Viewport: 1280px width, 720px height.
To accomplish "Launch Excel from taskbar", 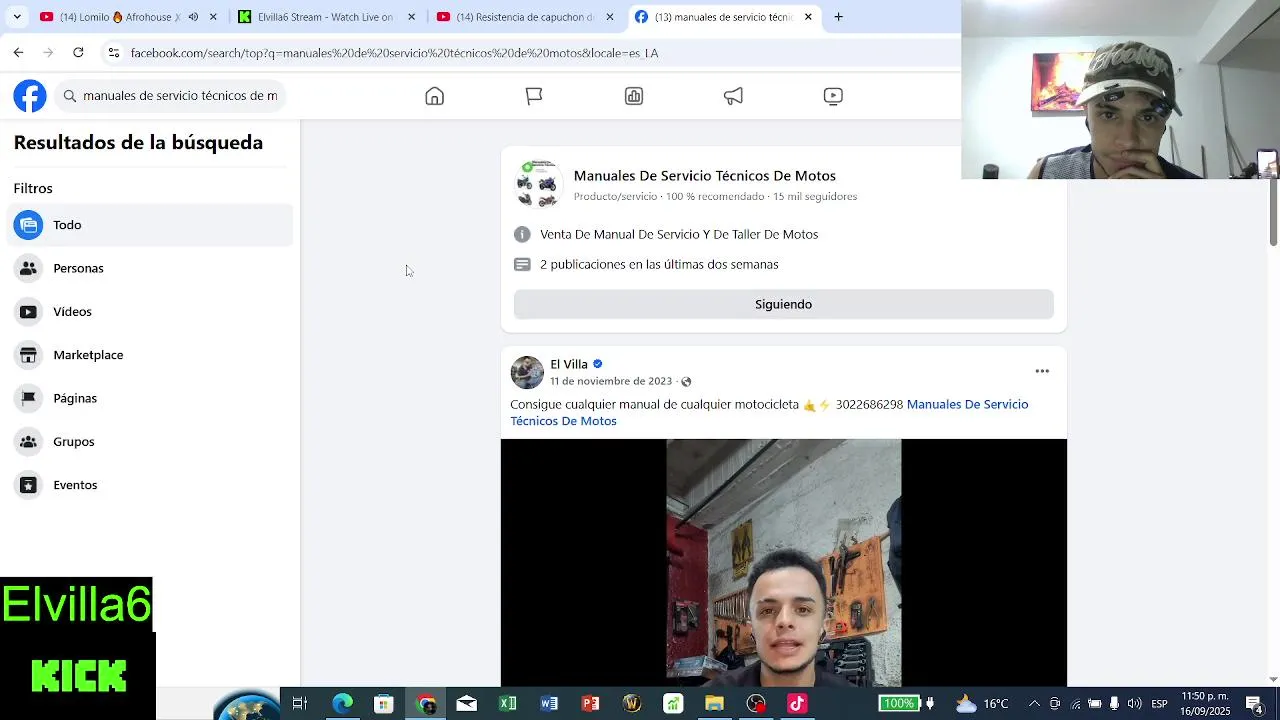I will (x=508, y=704).
